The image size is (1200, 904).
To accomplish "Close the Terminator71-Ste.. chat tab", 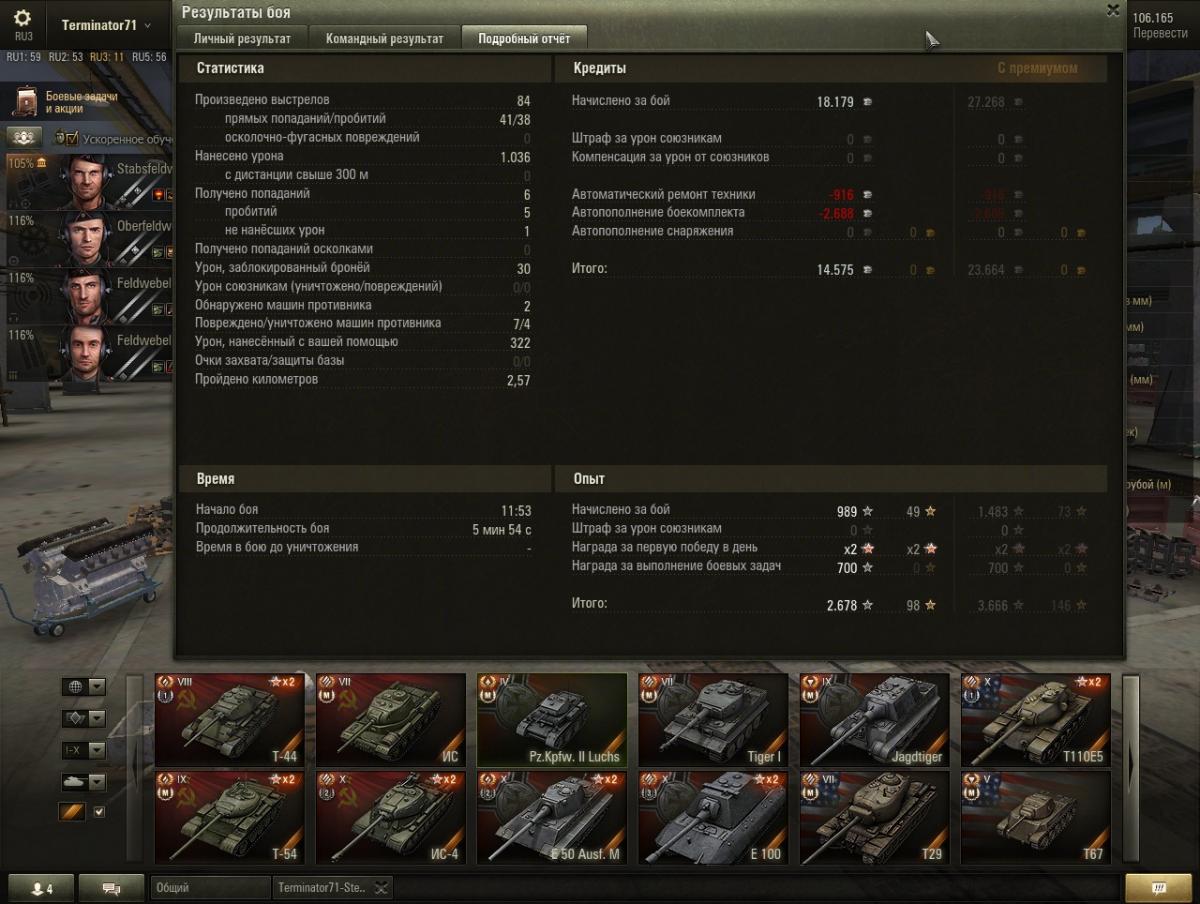I will click(x=382, y=888).
